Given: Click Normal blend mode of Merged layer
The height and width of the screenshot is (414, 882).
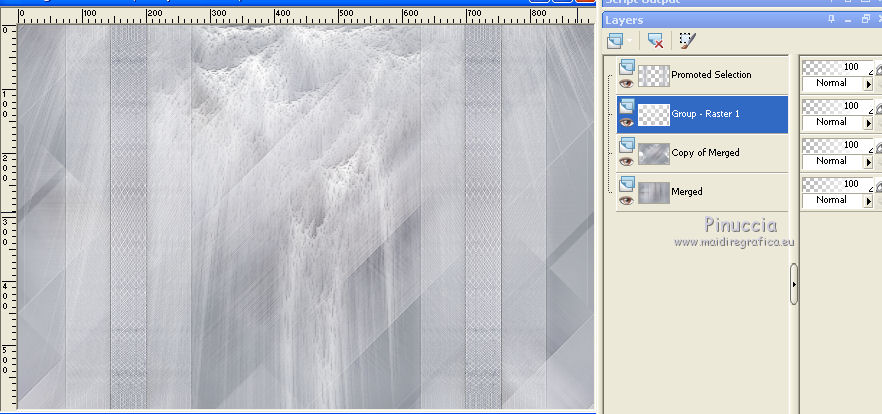Looking at the screenshot, I should 832,200.
